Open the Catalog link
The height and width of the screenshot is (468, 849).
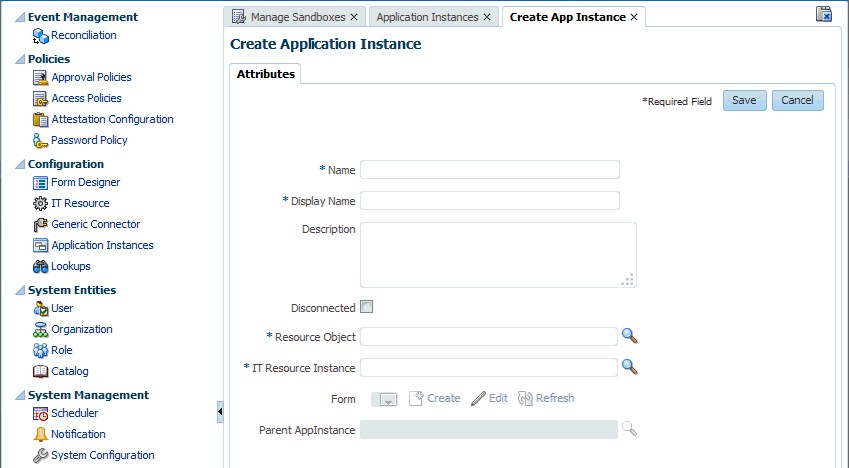[70, 372]
